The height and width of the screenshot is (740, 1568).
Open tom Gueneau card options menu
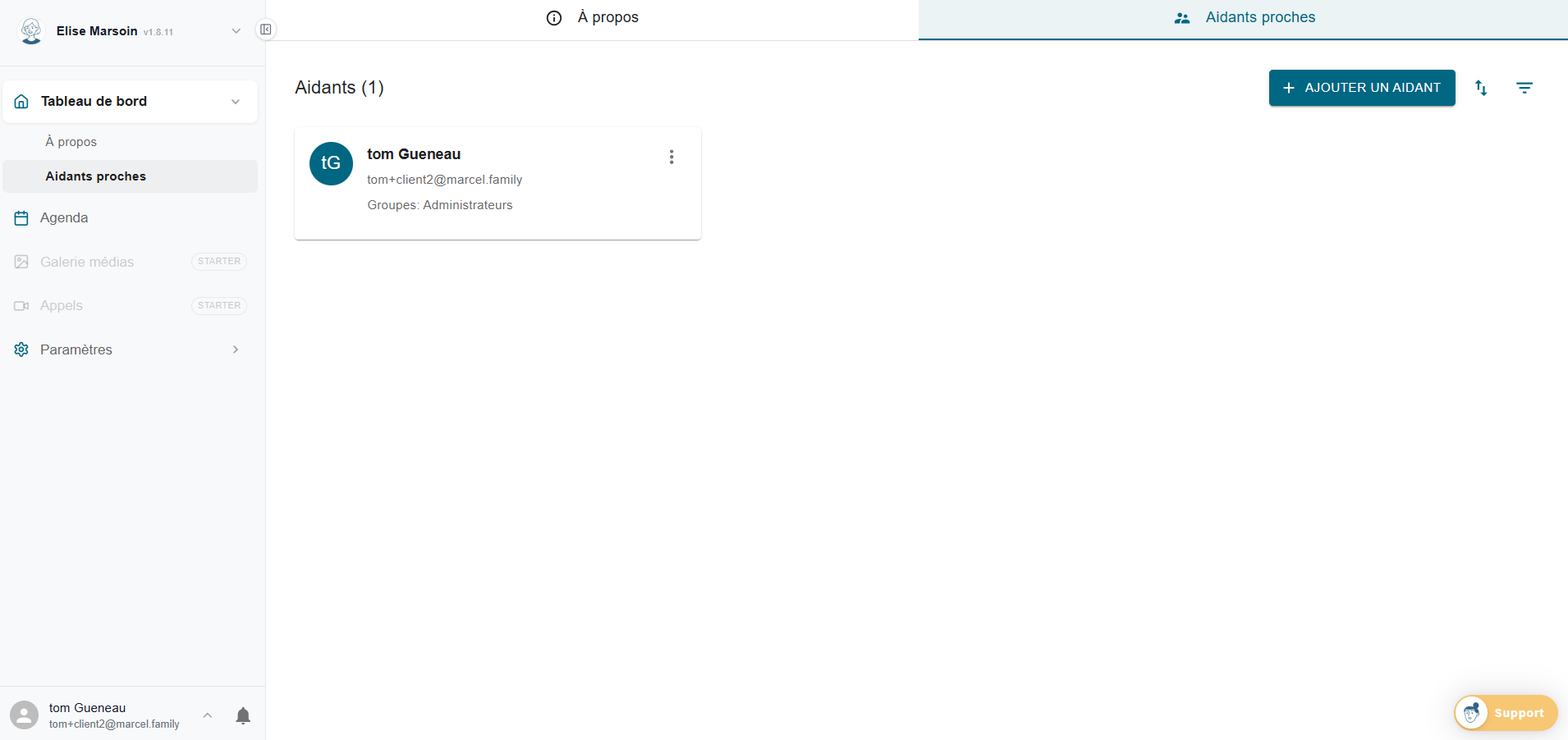[x=671, y=157]
